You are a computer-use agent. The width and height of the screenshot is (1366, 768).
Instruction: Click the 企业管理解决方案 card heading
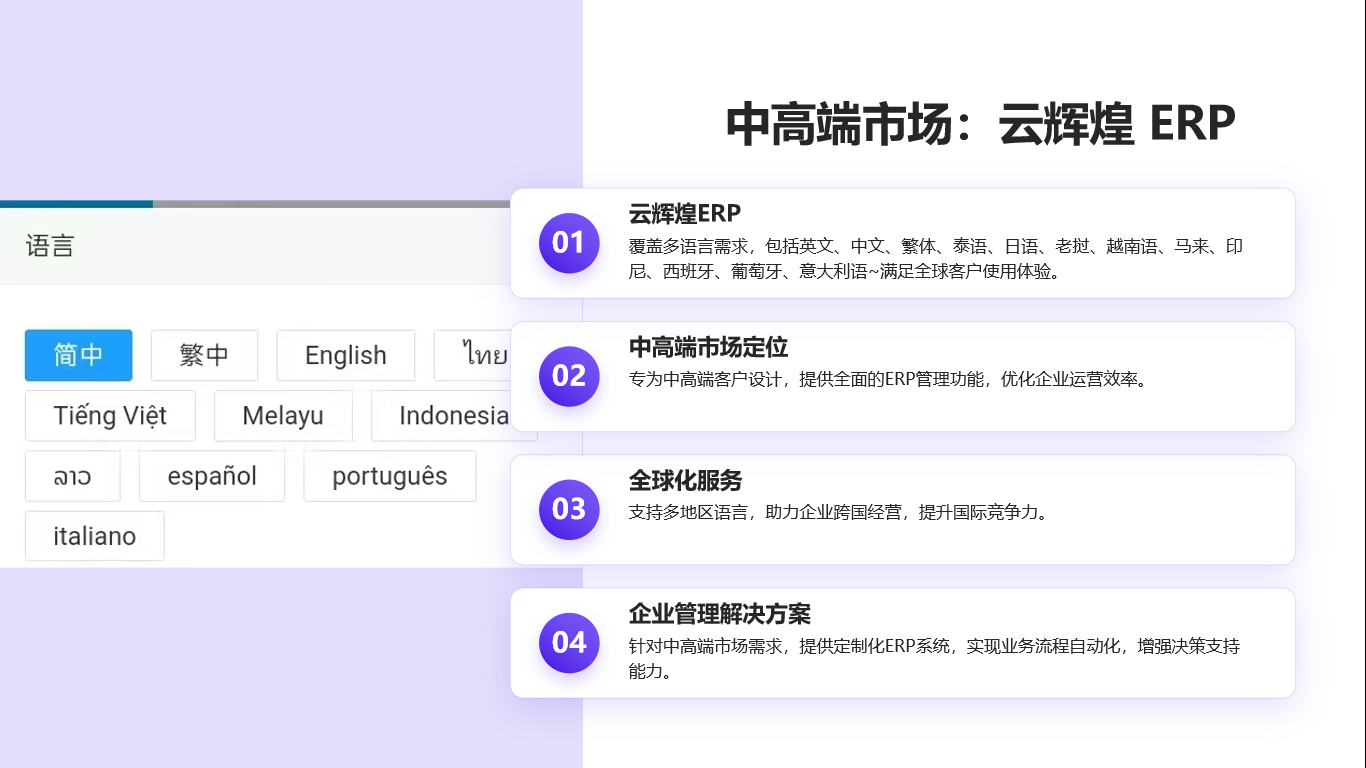tap(719, 613)
